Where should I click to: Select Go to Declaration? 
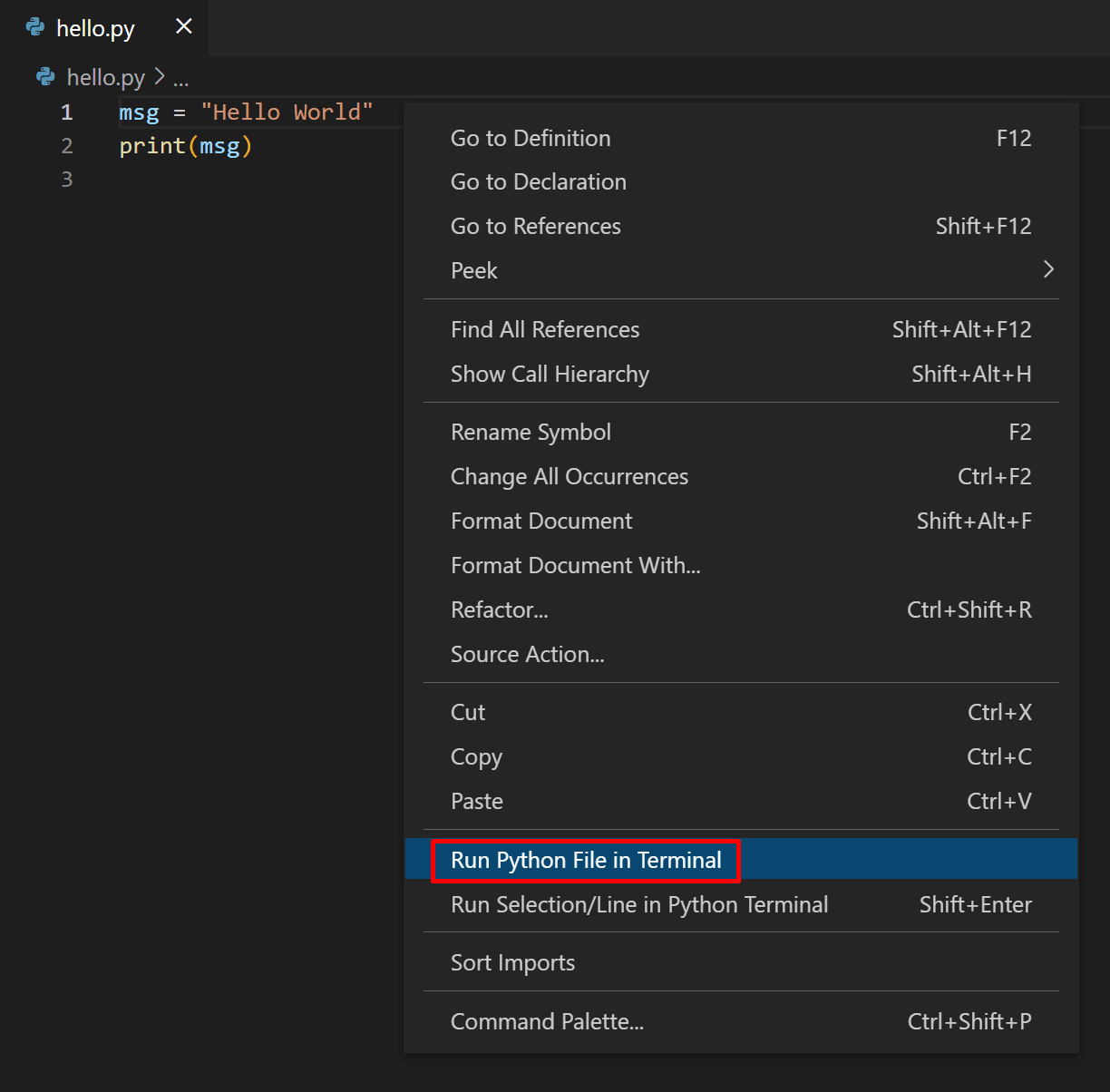point(538,181)
